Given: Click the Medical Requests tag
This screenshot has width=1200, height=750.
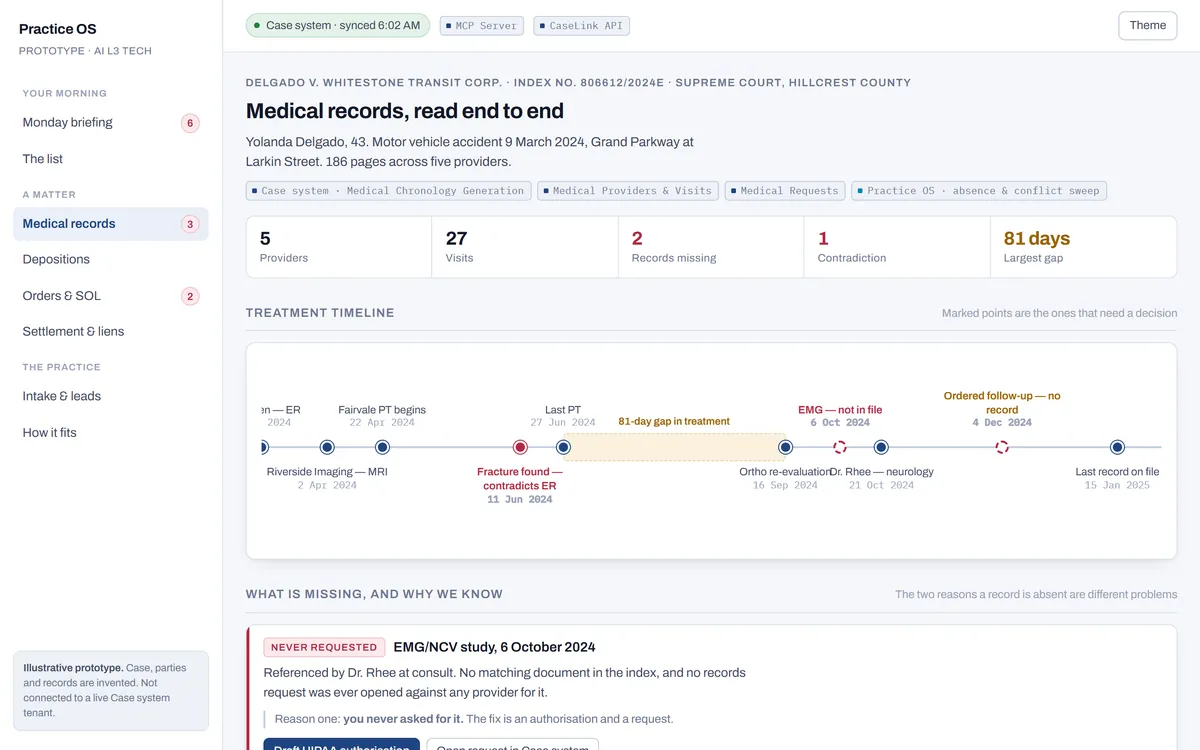Looking at the screenshot, I should pos(785,191).
